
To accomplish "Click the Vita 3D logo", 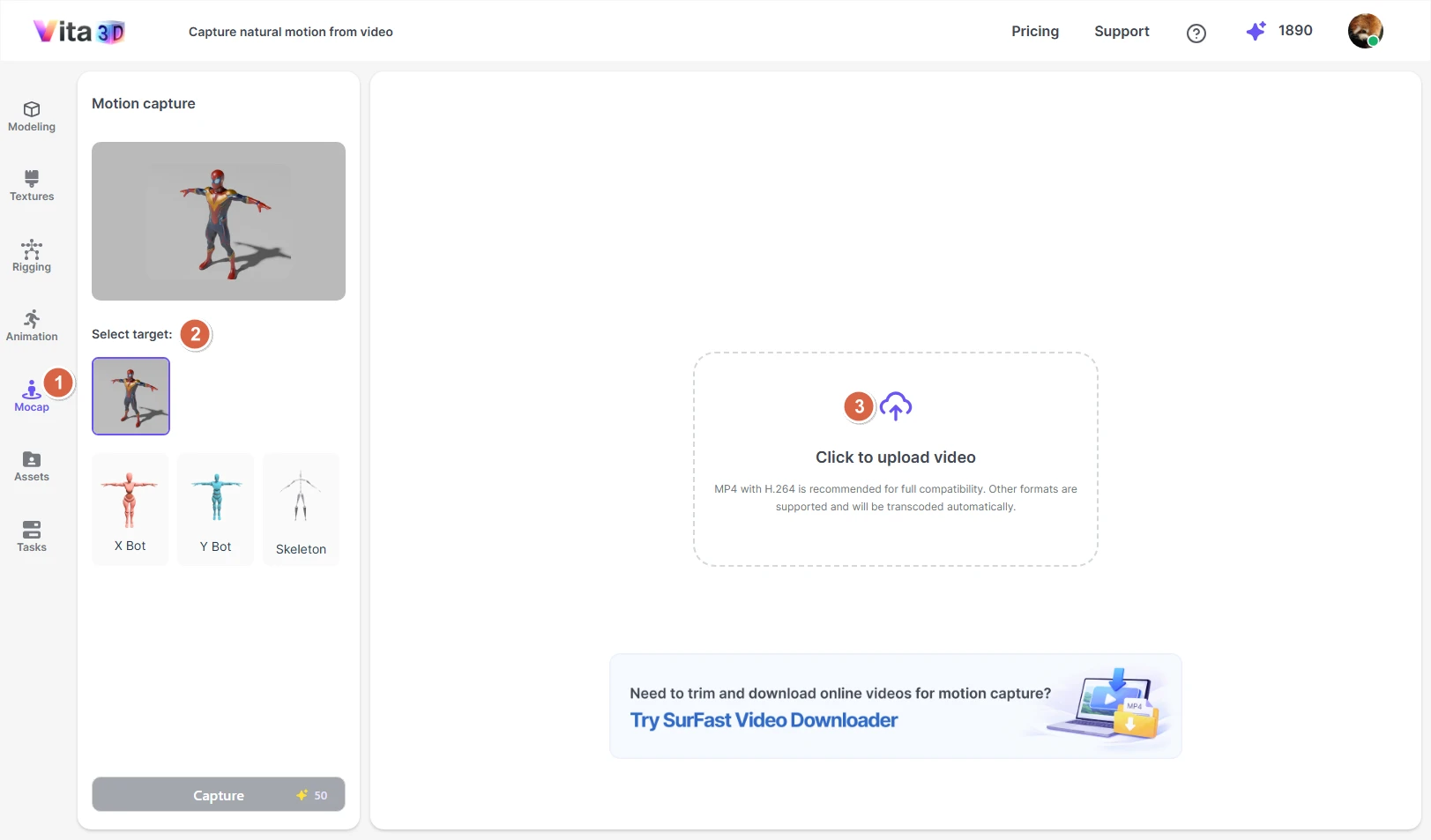I will 79,32.
